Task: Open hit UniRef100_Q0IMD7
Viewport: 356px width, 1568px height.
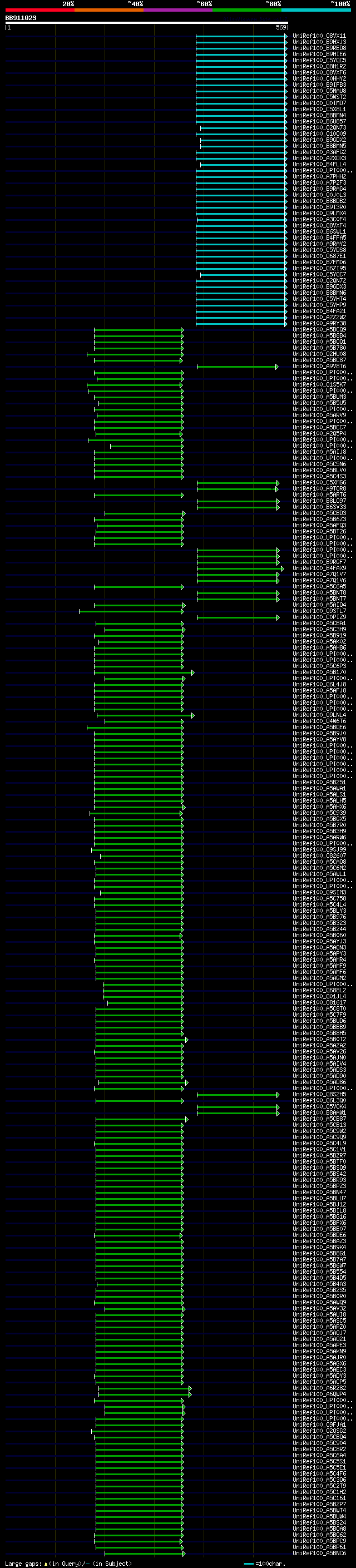Action: (x=319, y=103)
